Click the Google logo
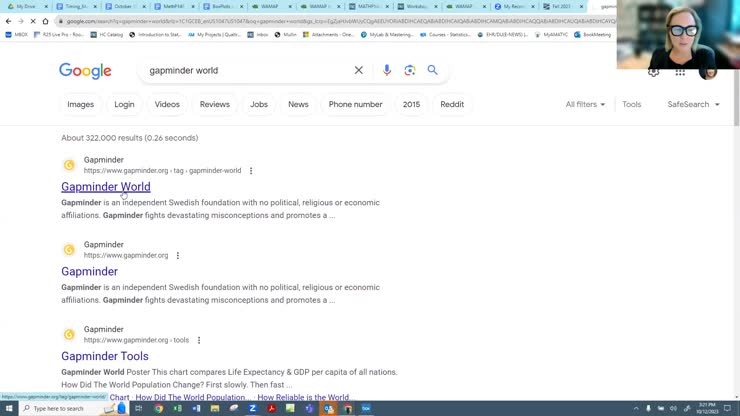Image resolution: width=740 pixels, height=416 pixels. (85, 71)
